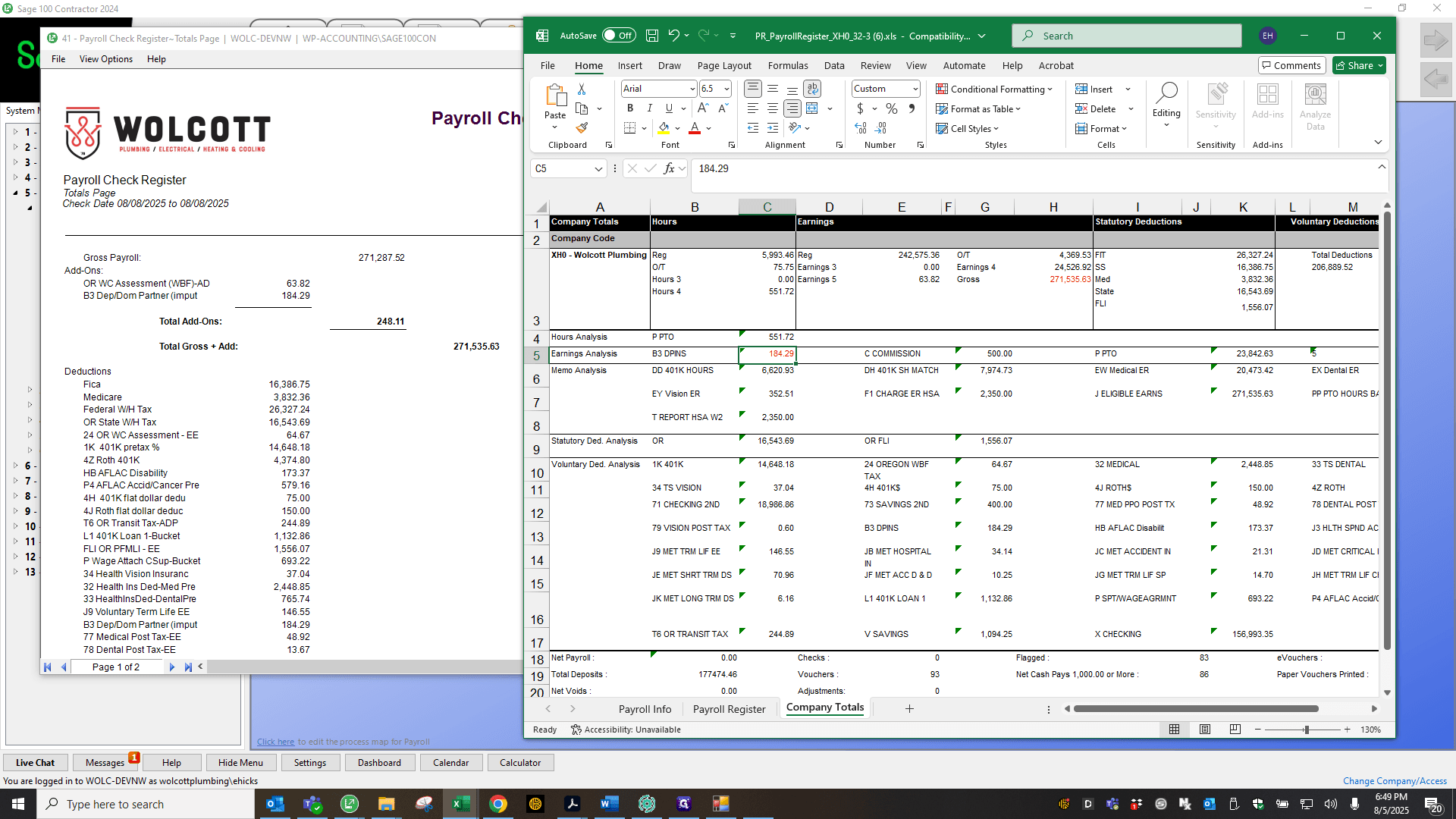The height and width of the screenshot is (819, 1456).
Task: Go to next page in Sage report
Action: coord(172,667)
